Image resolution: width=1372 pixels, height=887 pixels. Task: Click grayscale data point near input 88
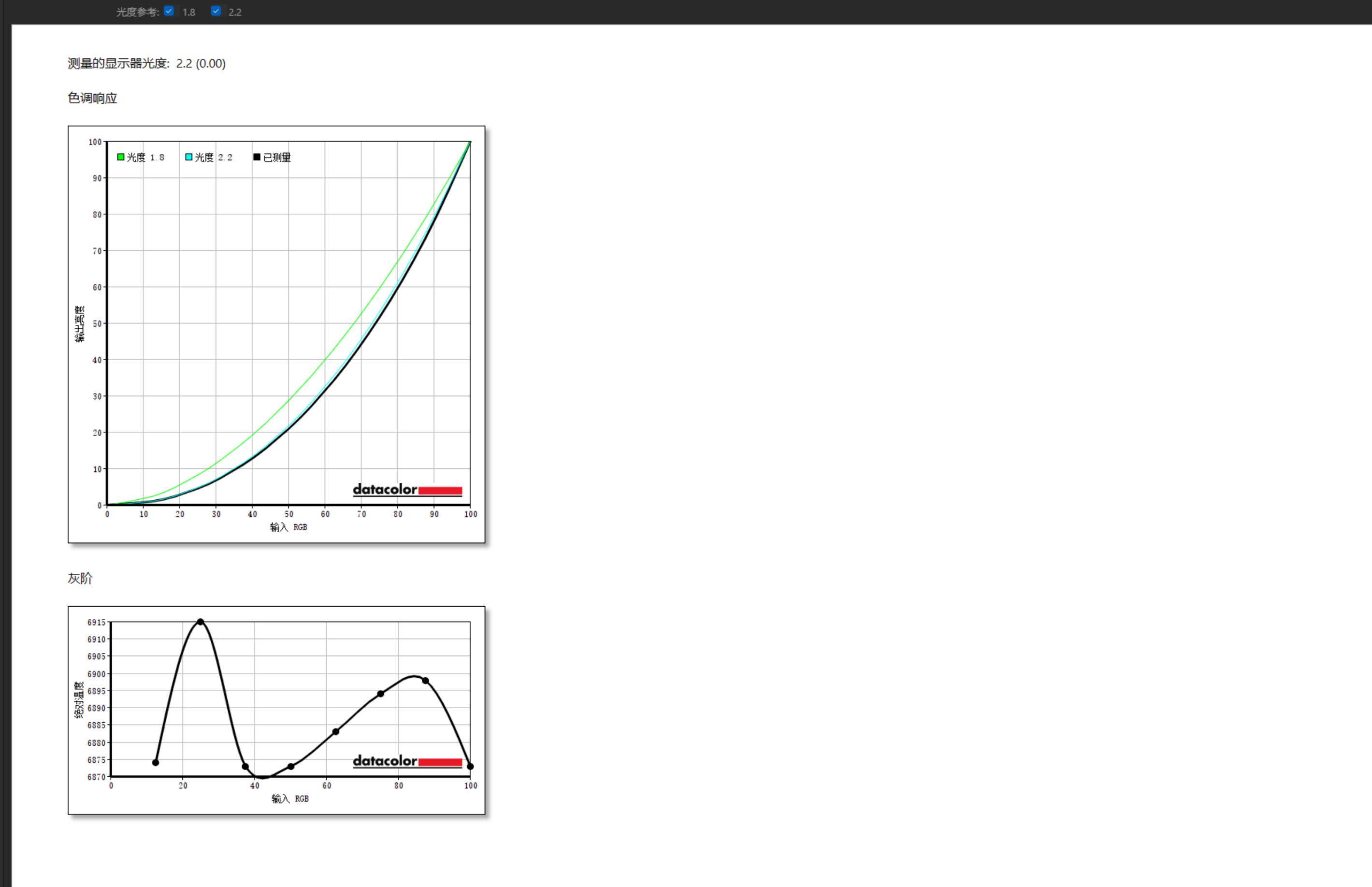click(425, 681)
